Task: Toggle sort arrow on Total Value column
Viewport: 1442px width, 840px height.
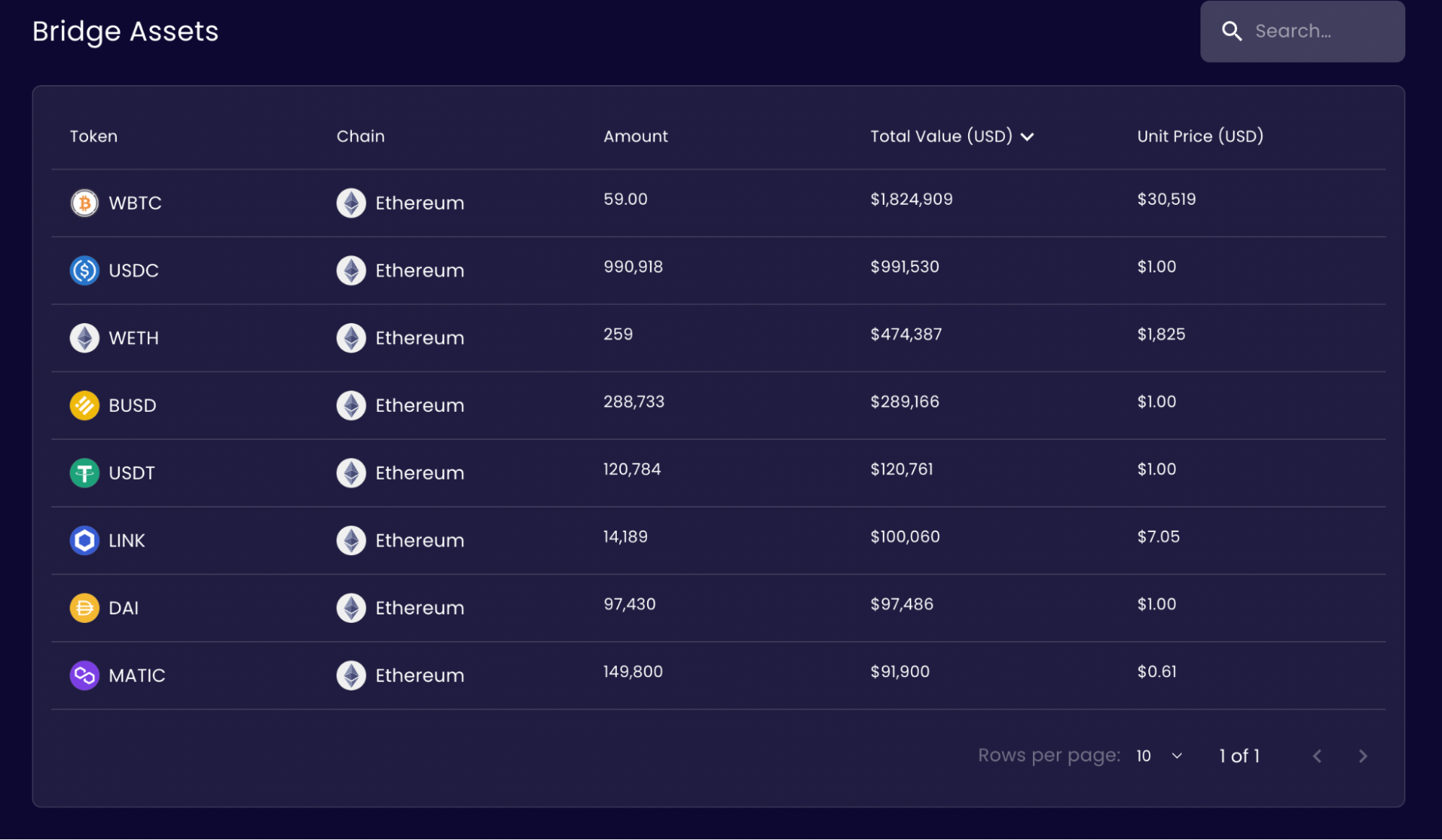Action: pos(1027,137)
